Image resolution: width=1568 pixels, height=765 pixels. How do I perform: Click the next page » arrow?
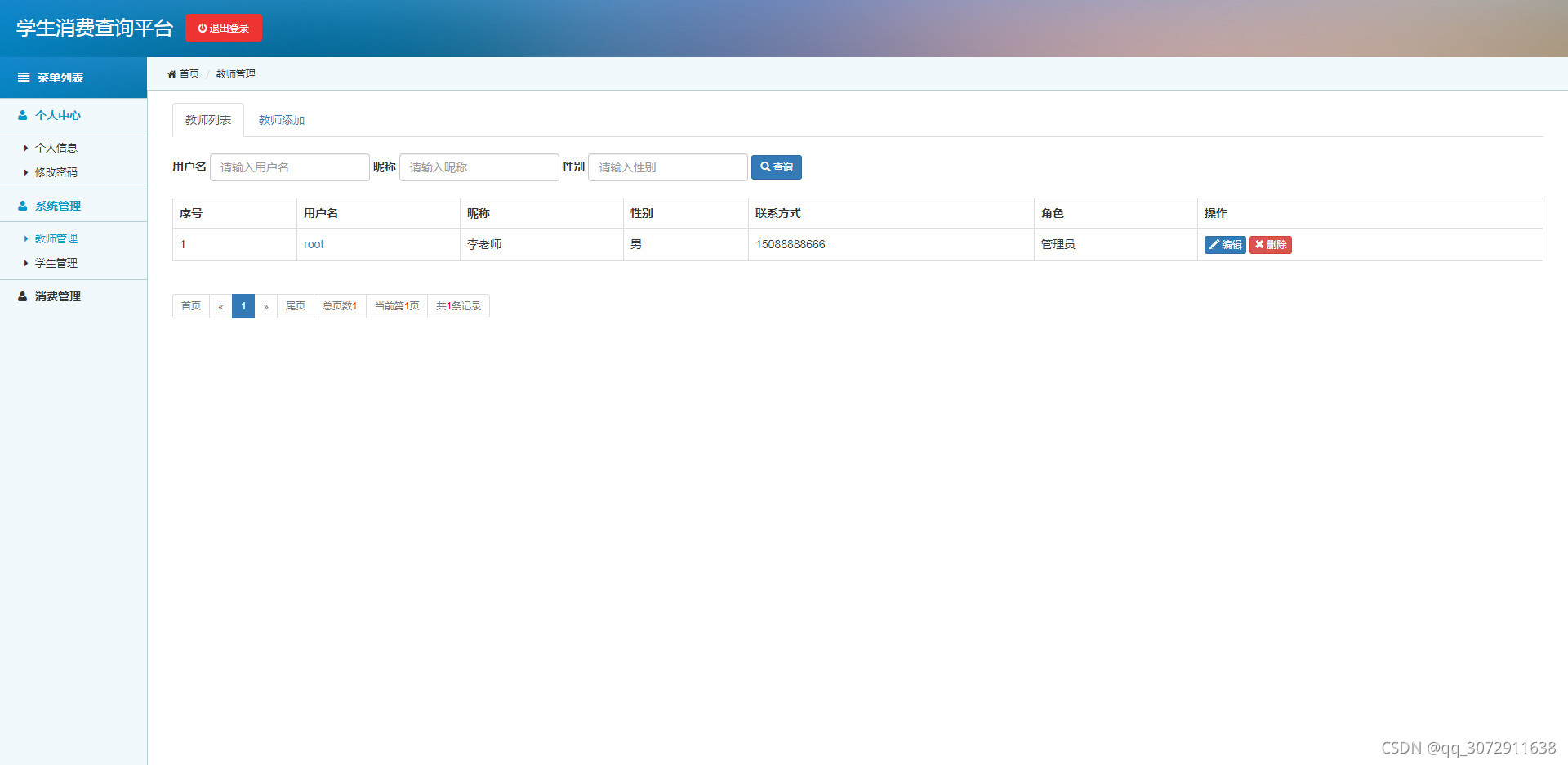[266, 306]
